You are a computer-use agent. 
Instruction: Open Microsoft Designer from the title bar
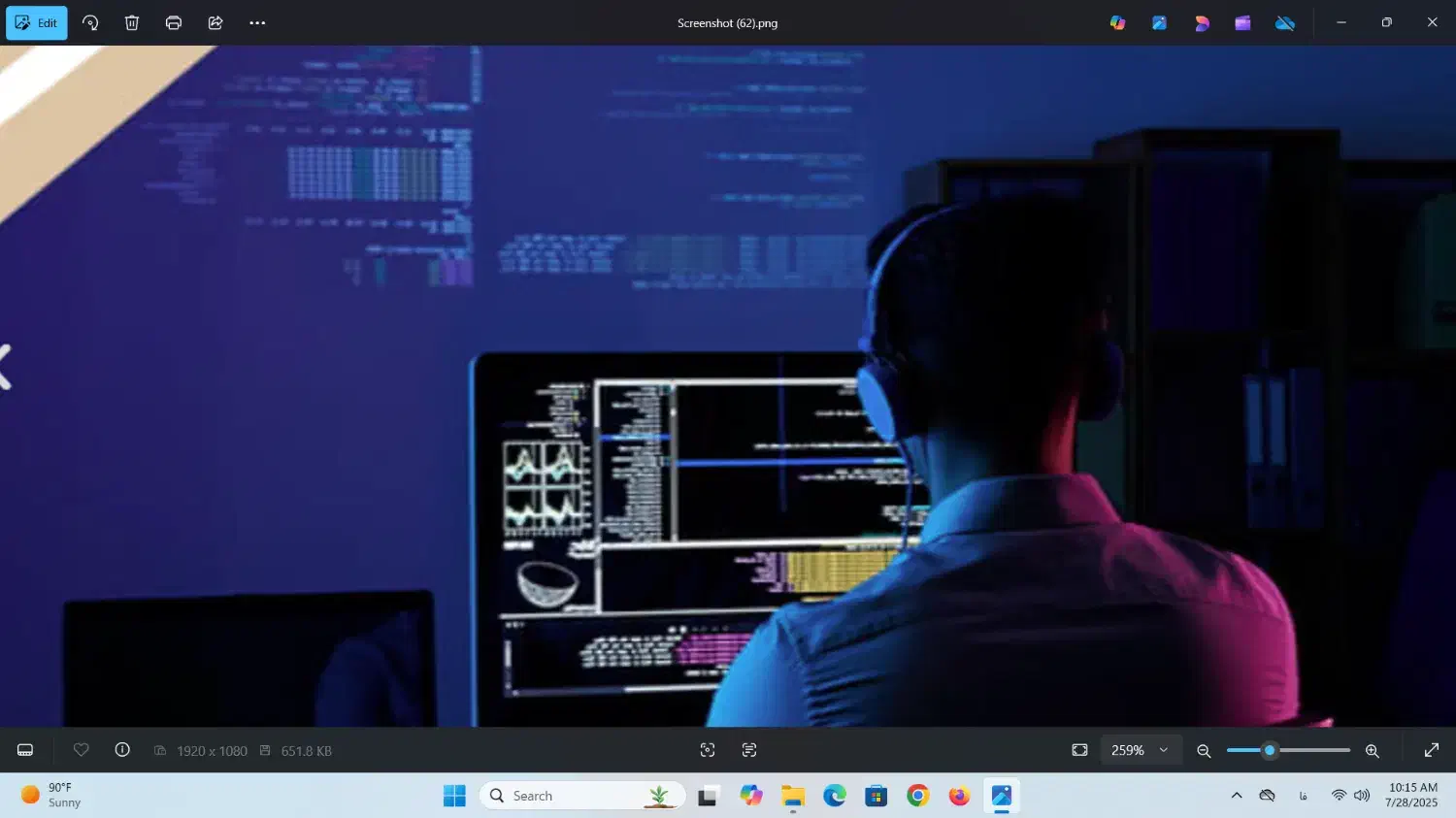pyautogui.click(x=1202, y=23)
